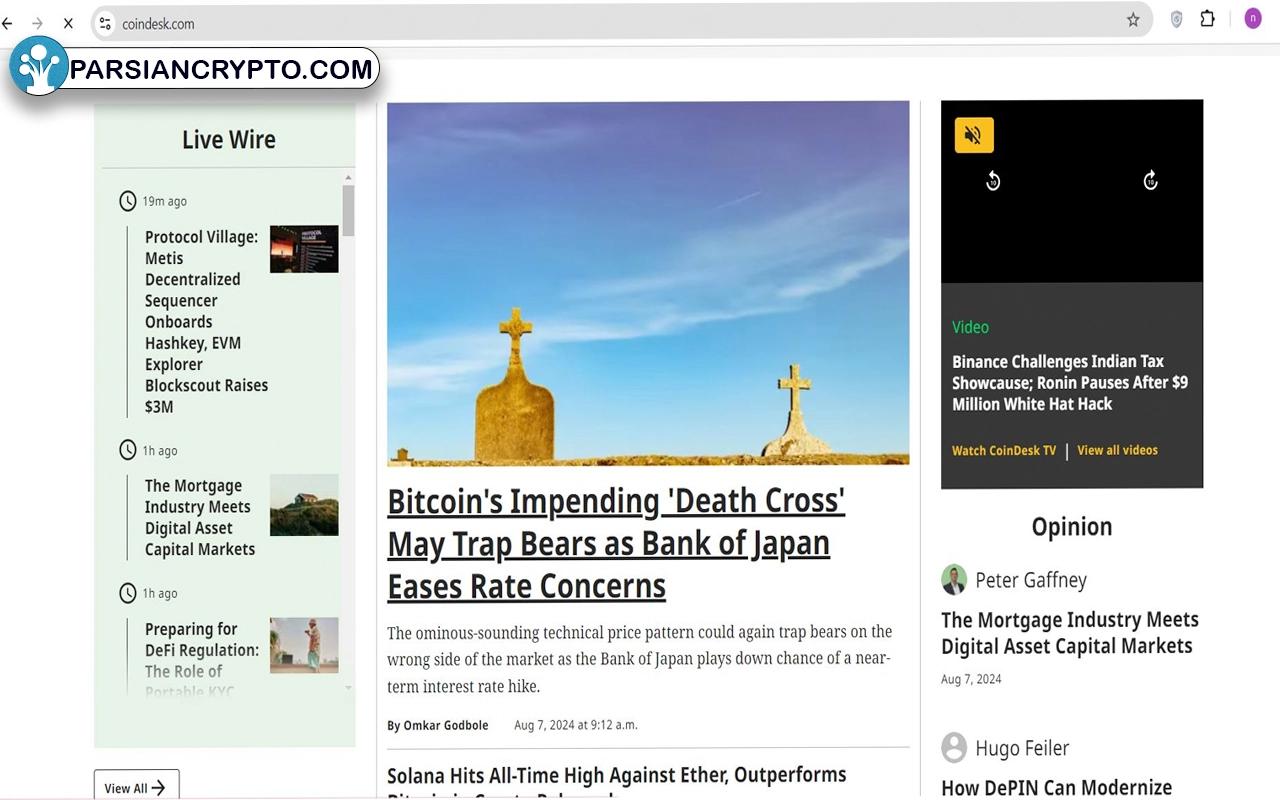This screenshot has width=1280, height=800.
Task: Open author Omkar Godbole's page
Action: pos(445,725)
